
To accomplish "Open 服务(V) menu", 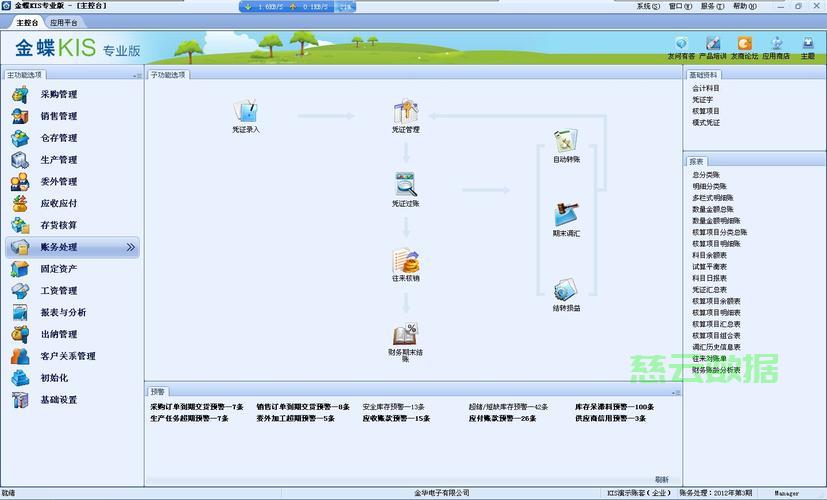I will coord(713,6).
